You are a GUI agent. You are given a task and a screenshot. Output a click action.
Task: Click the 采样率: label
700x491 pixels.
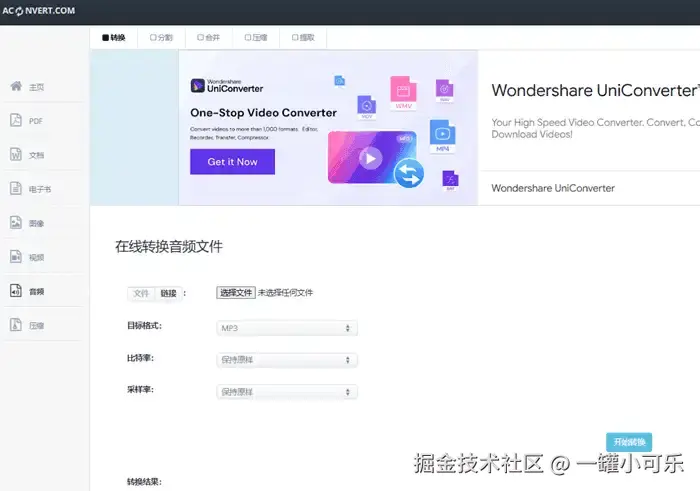coord(140,390)
